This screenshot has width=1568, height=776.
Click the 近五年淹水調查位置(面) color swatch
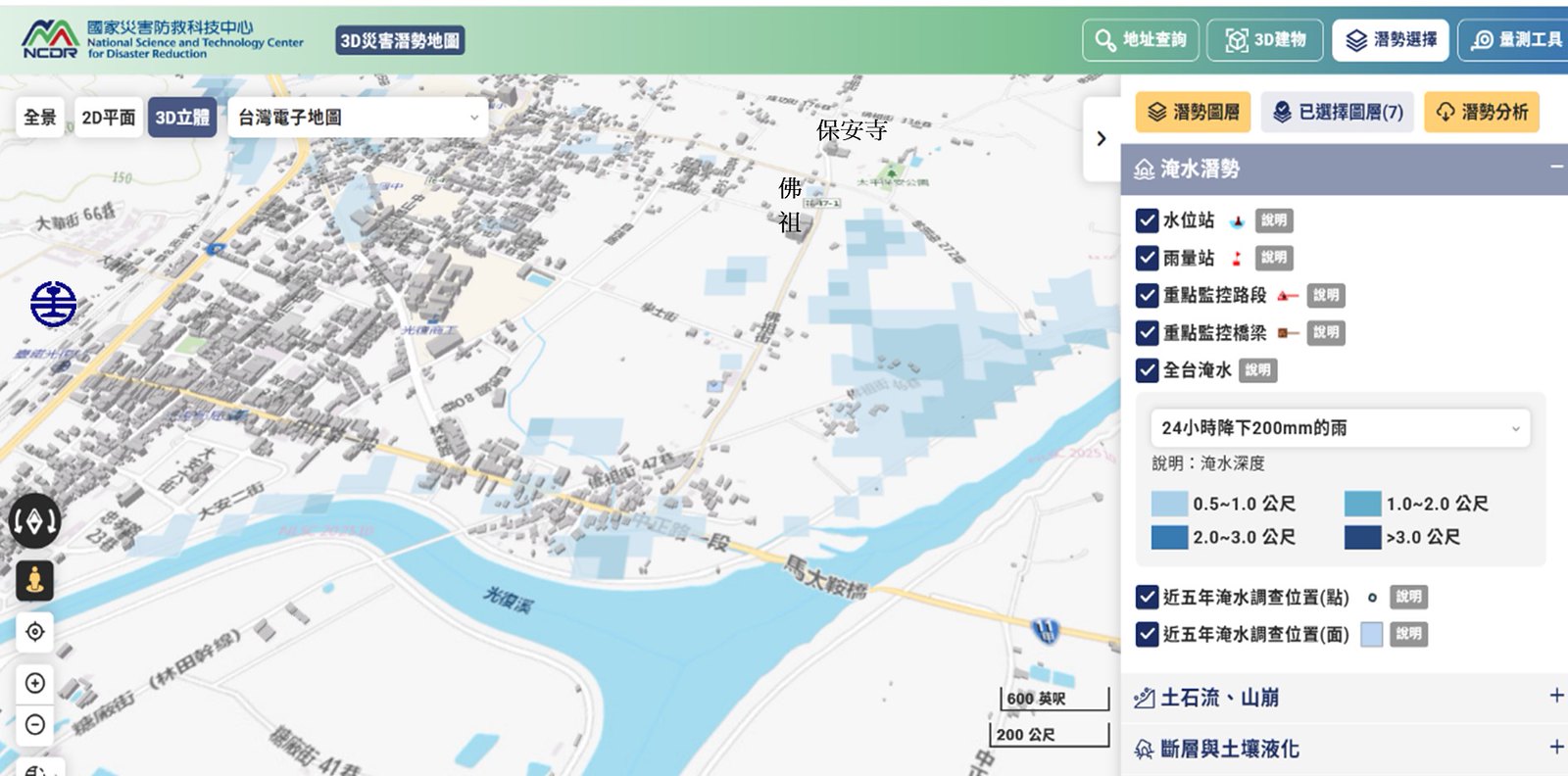coord(1372,635)
